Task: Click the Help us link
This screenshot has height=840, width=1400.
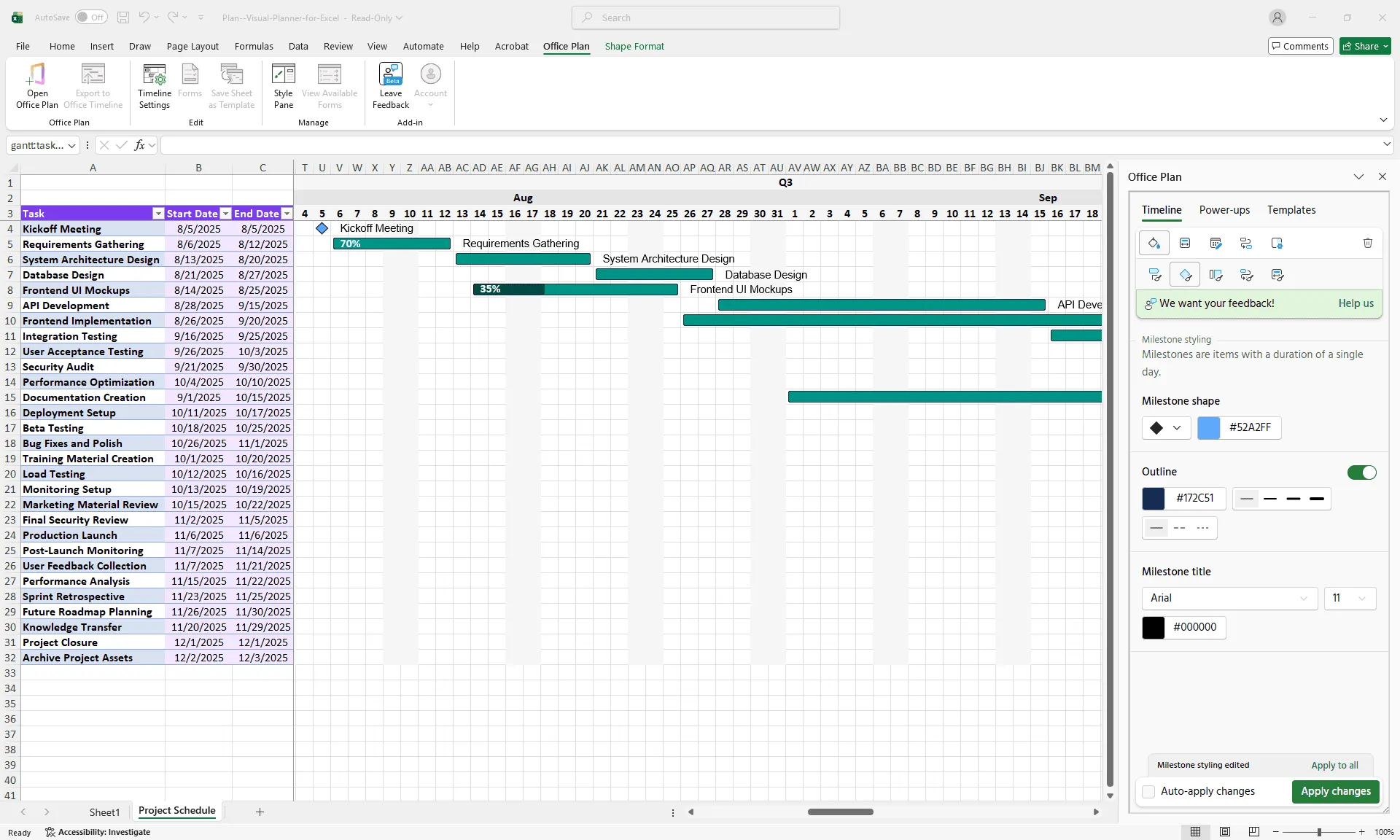Action: click(1355, 303)
